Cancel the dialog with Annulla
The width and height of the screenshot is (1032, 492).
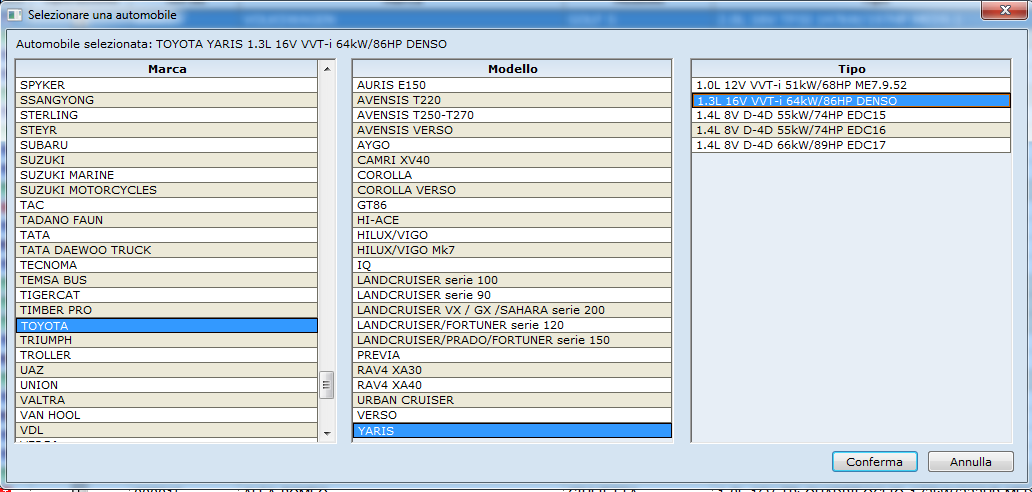(x=969, y=461)
